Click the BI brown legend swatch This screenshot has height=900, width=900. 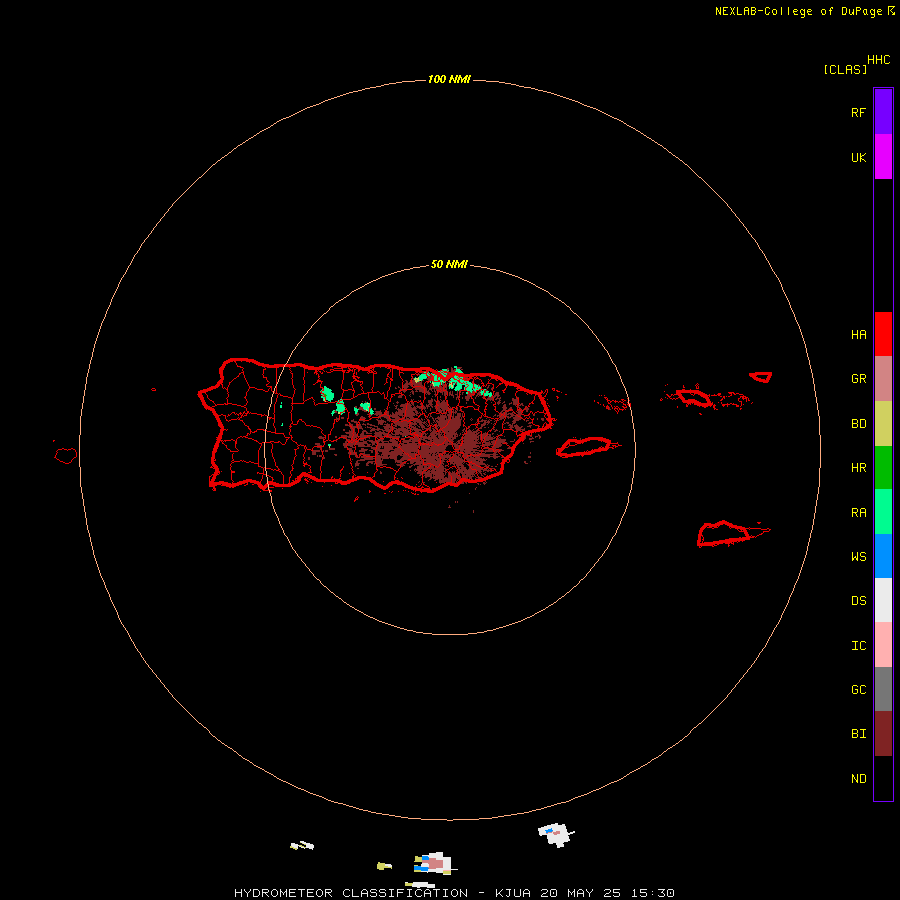coord(883,734)
